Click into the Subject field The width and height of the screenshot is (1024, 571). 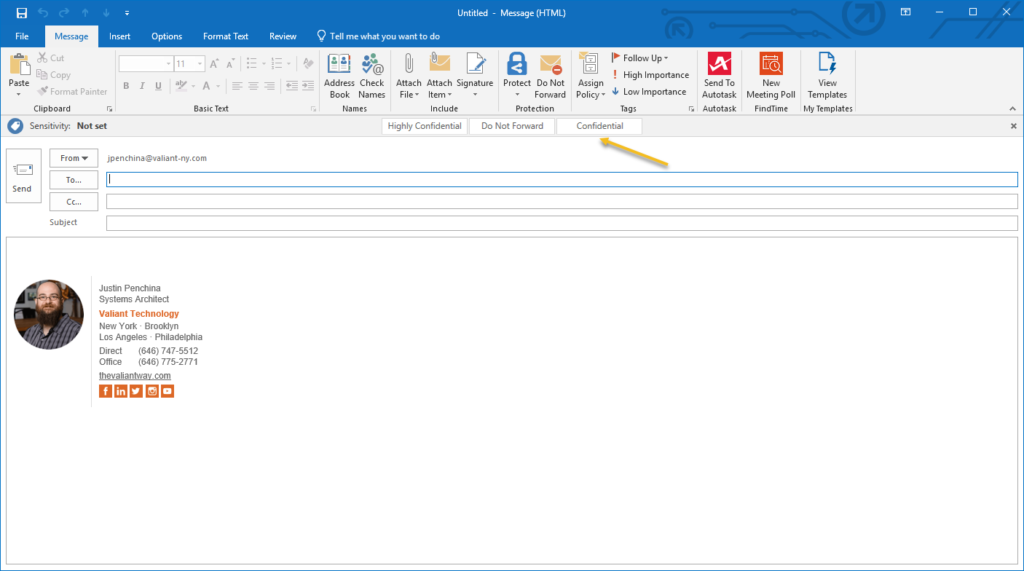tap(561, 223)
